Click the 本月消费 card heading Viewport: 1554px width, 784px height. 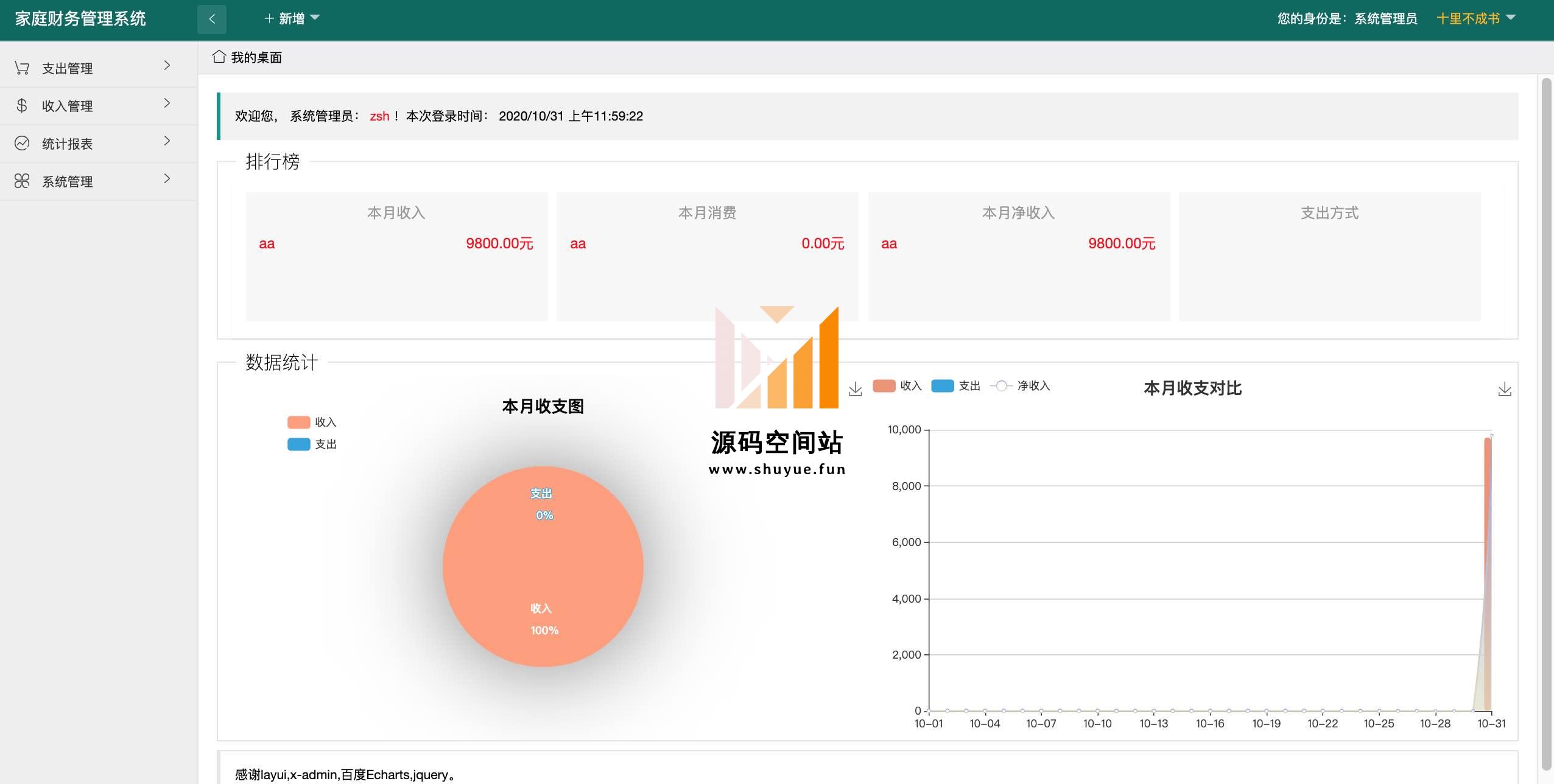(x=707, y=213)
